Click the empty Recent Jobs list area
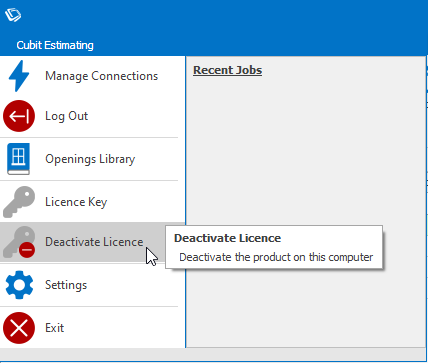This screenshot has width=428, height=363. (x=306, y=150)
